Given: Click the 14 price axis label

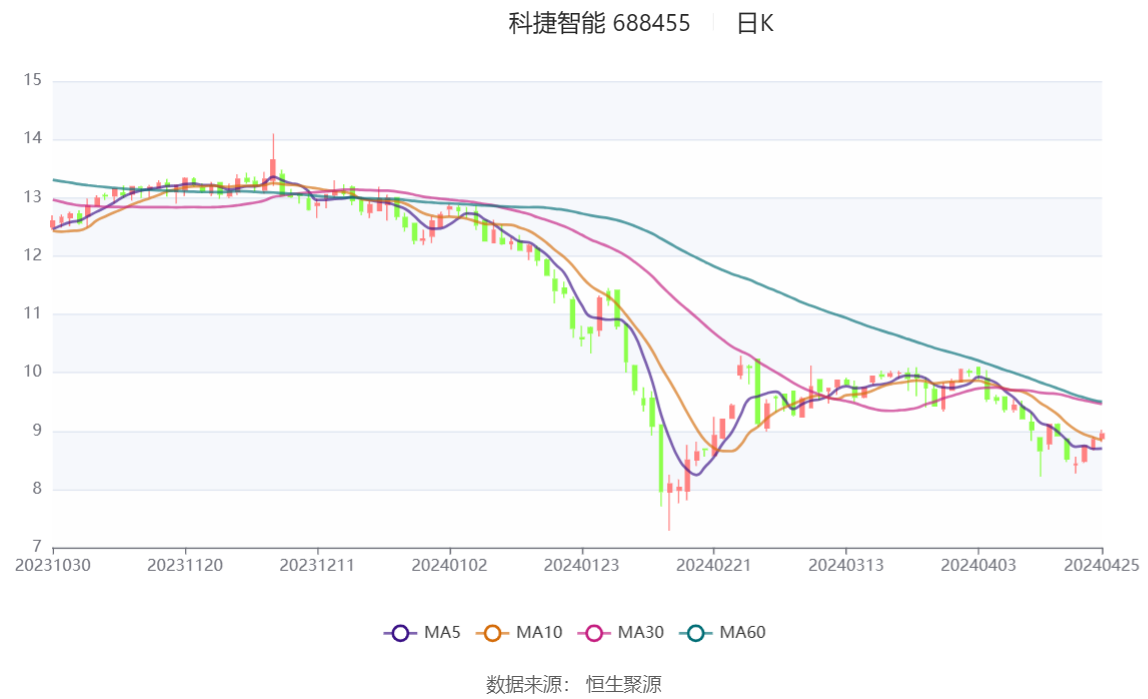Looking at the screenshot, I should pos(32,138).
